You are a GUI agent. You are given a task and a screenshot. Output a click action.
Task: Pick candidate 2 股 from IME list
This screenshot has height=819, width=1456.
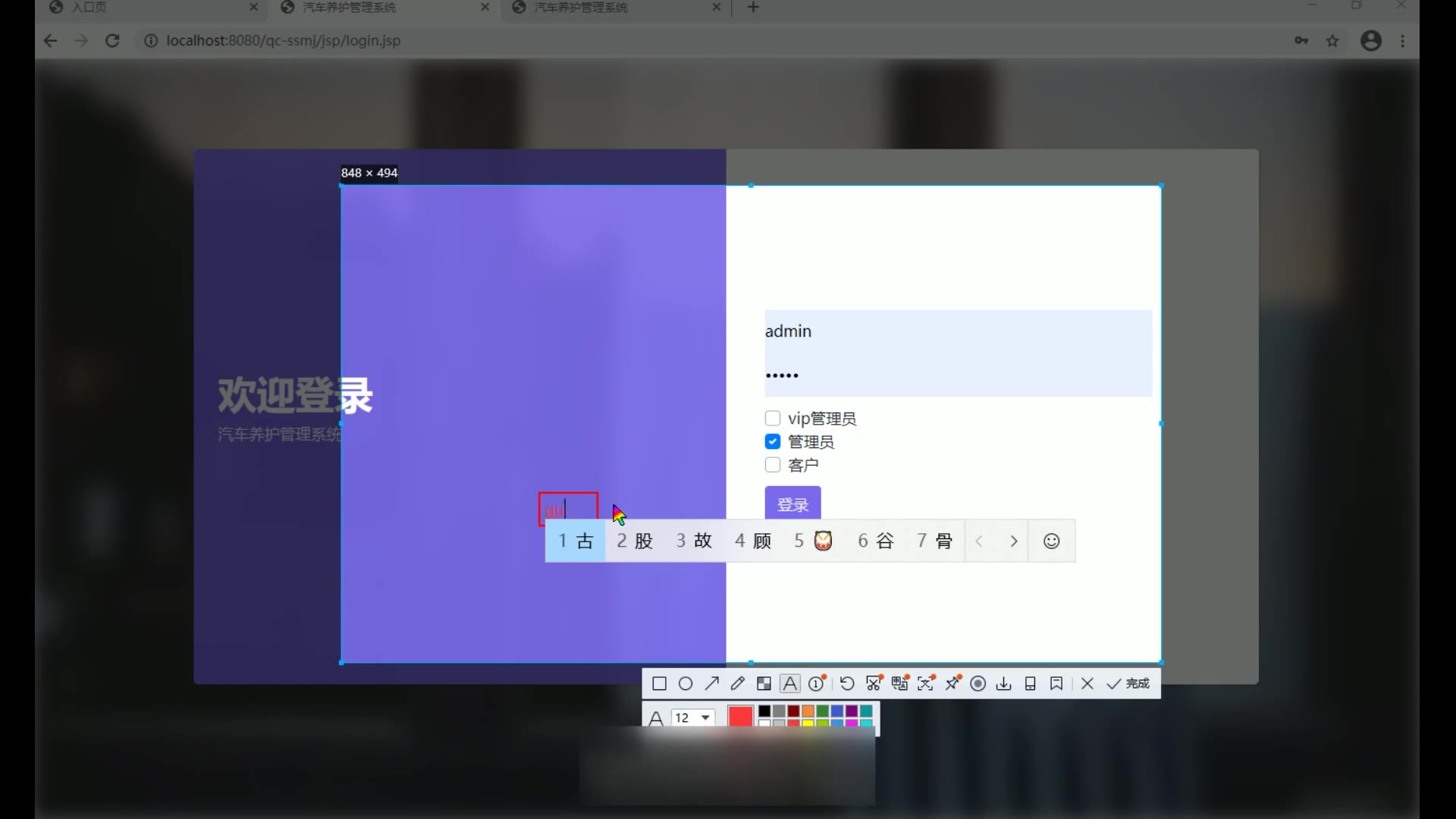pos(635,541)
